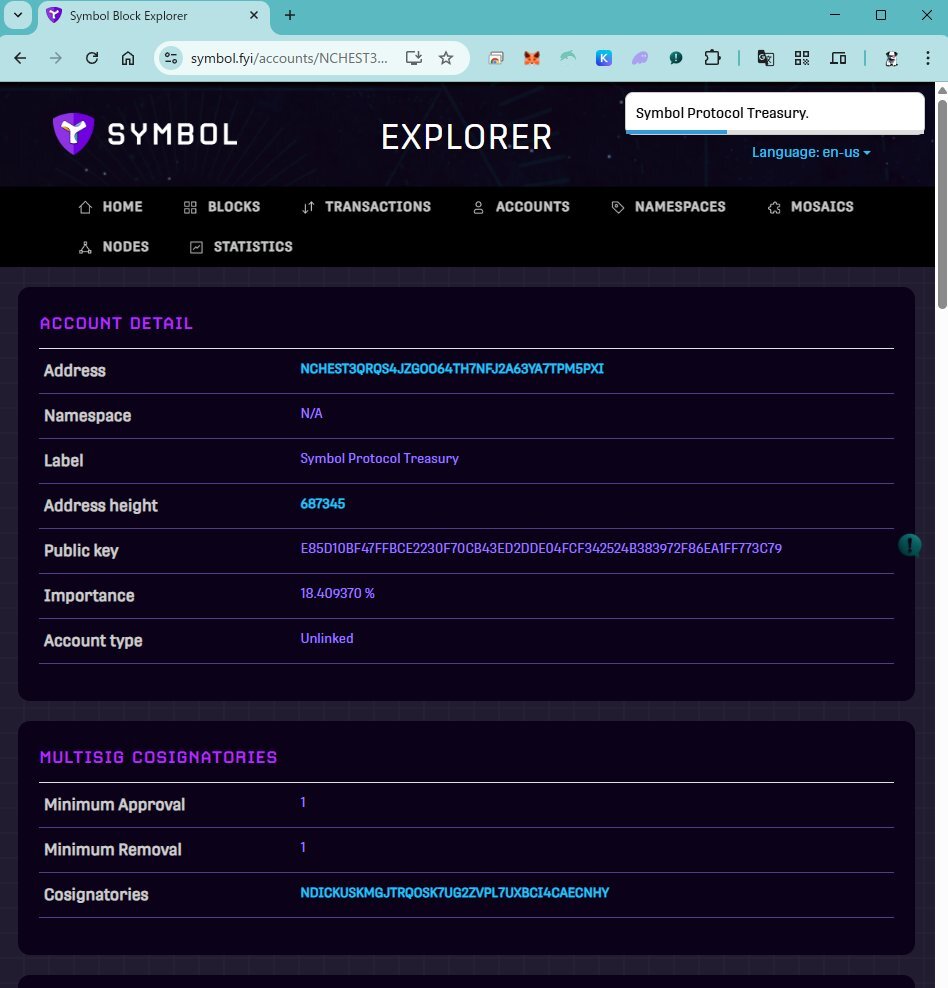This screenshot has width=948, height=988.
Task: Open the QR code generator icon
Action: 802,58
